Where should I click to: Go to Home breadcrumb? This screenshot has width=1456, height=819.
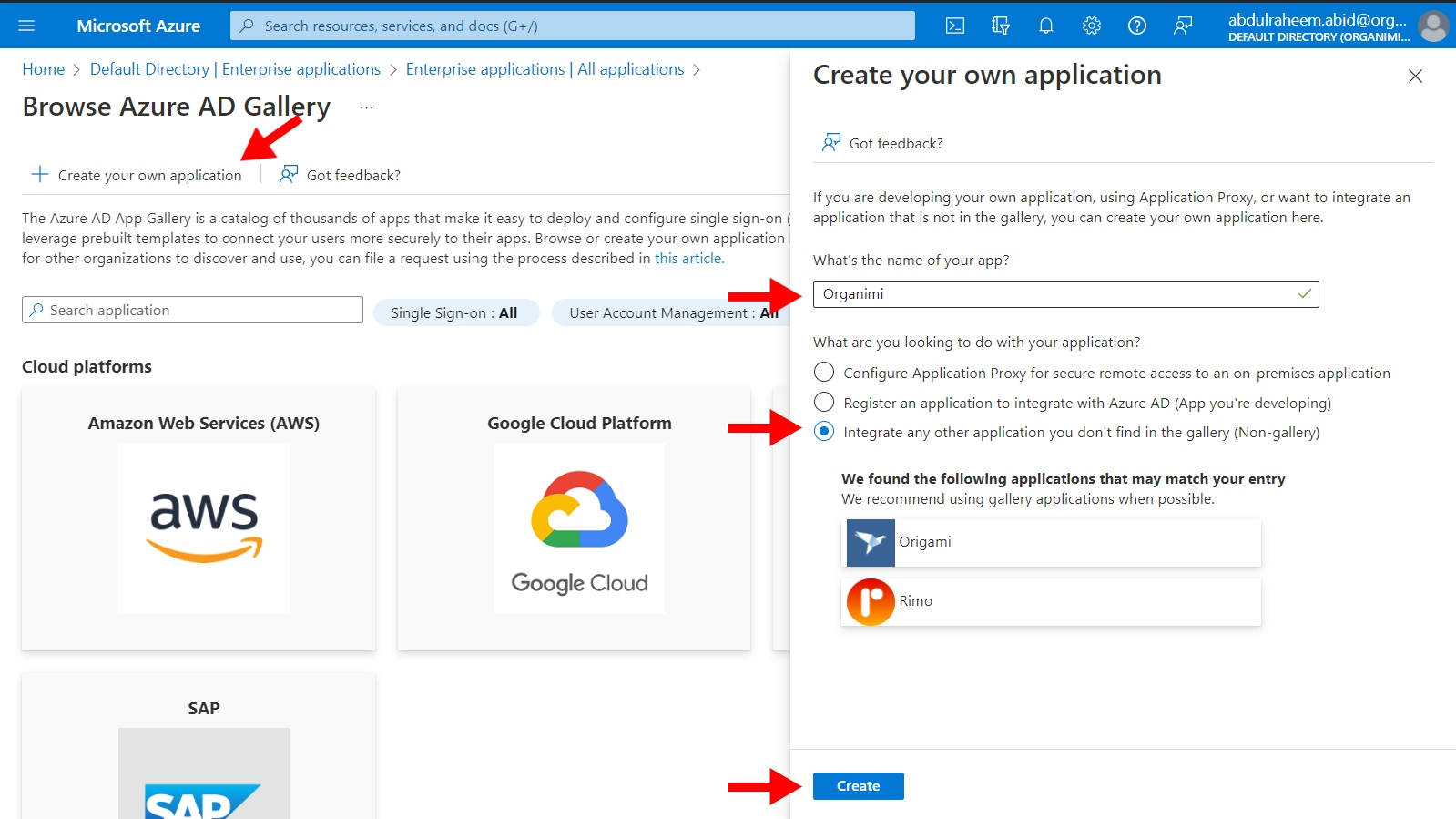pyautogui.click(x=44, y=69)
